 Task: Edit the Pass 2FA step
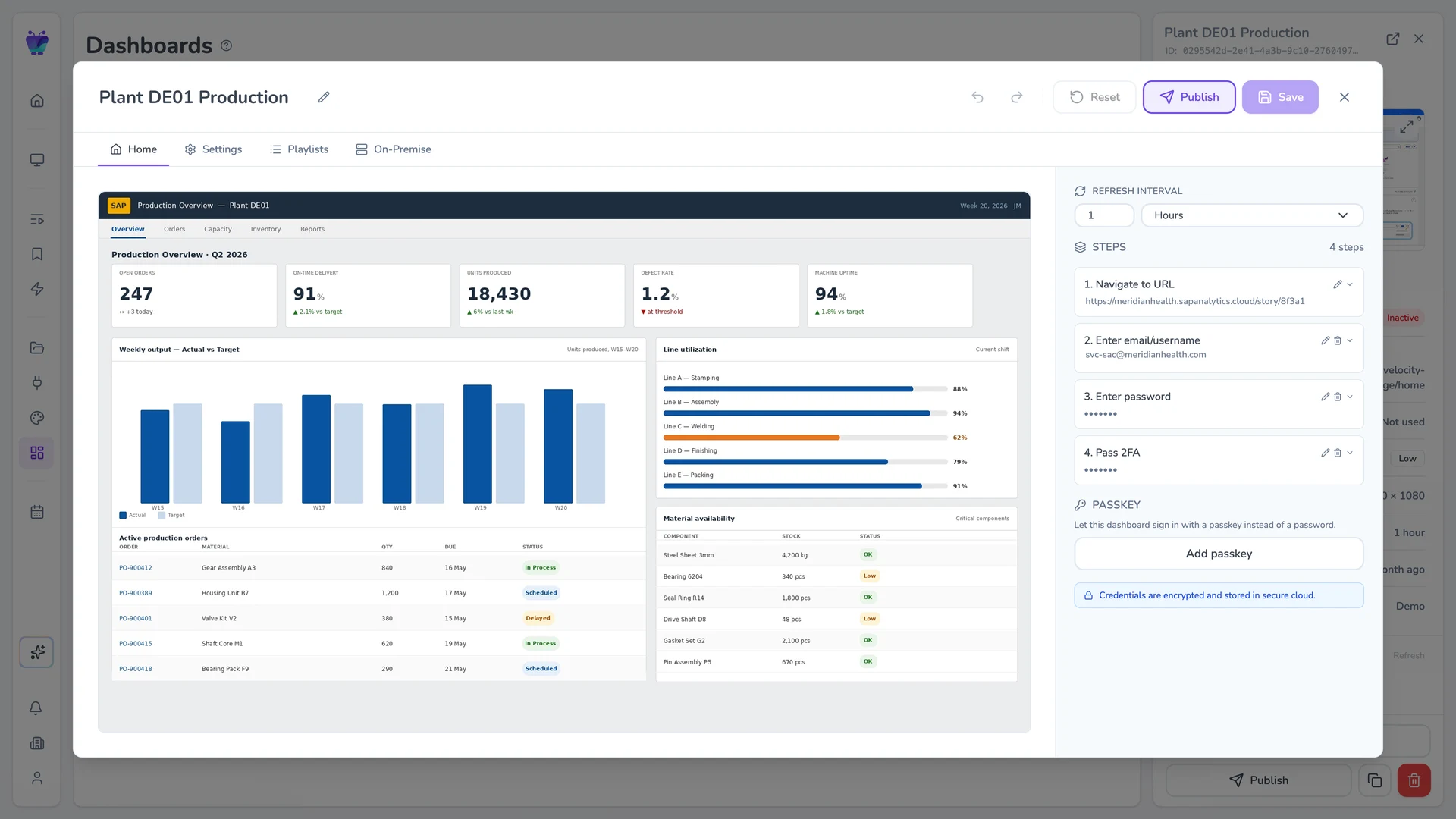[1326, 453]
